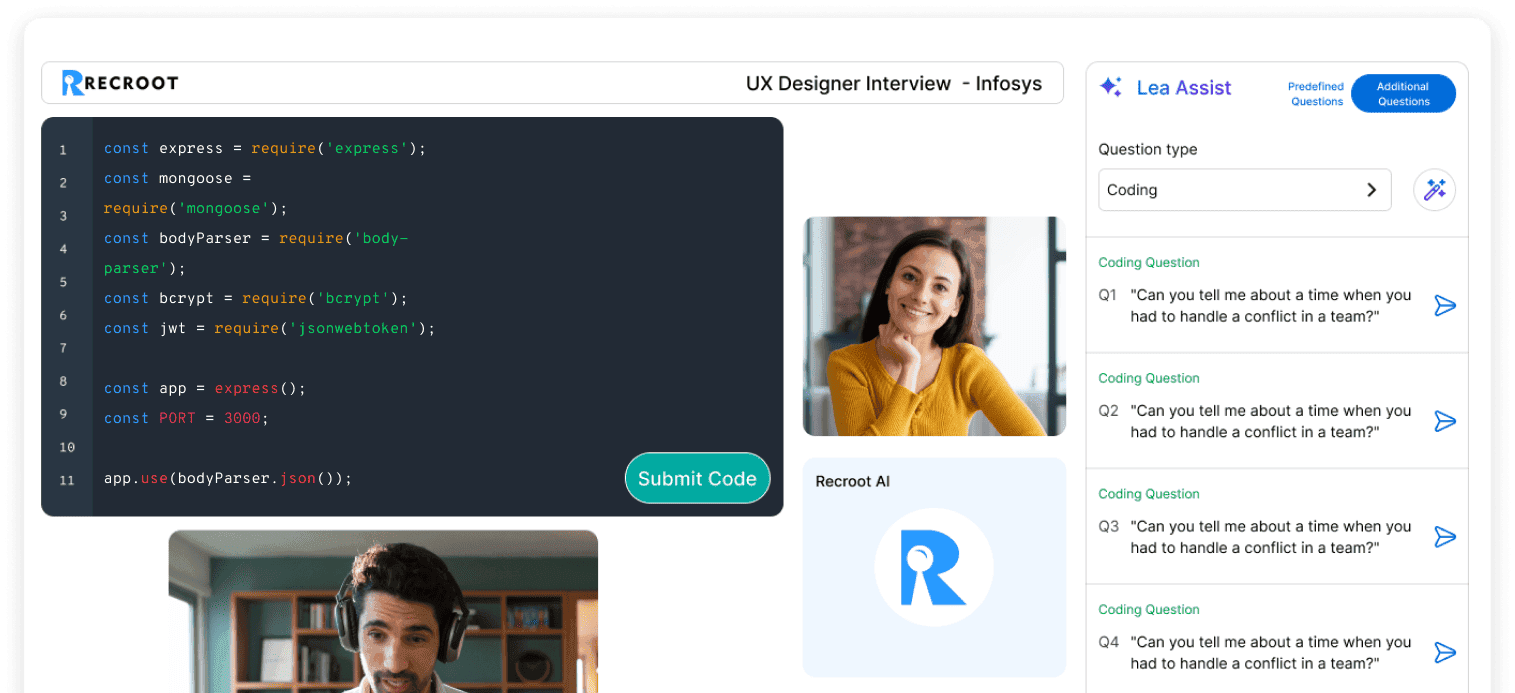Expand the chevron next to Coding
The height and width of the screenshot is (693, 1515).
pyautogui.click(x=1371, y=190)
